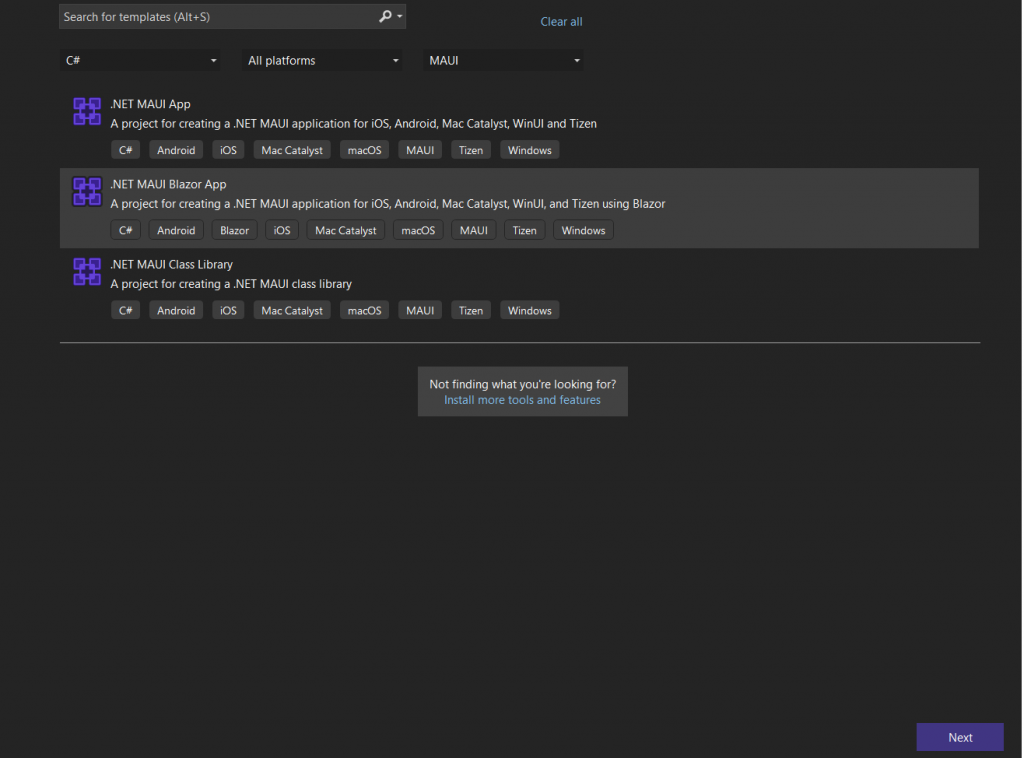Click the Blazor tag in Blazor App row

pos(234,230)
